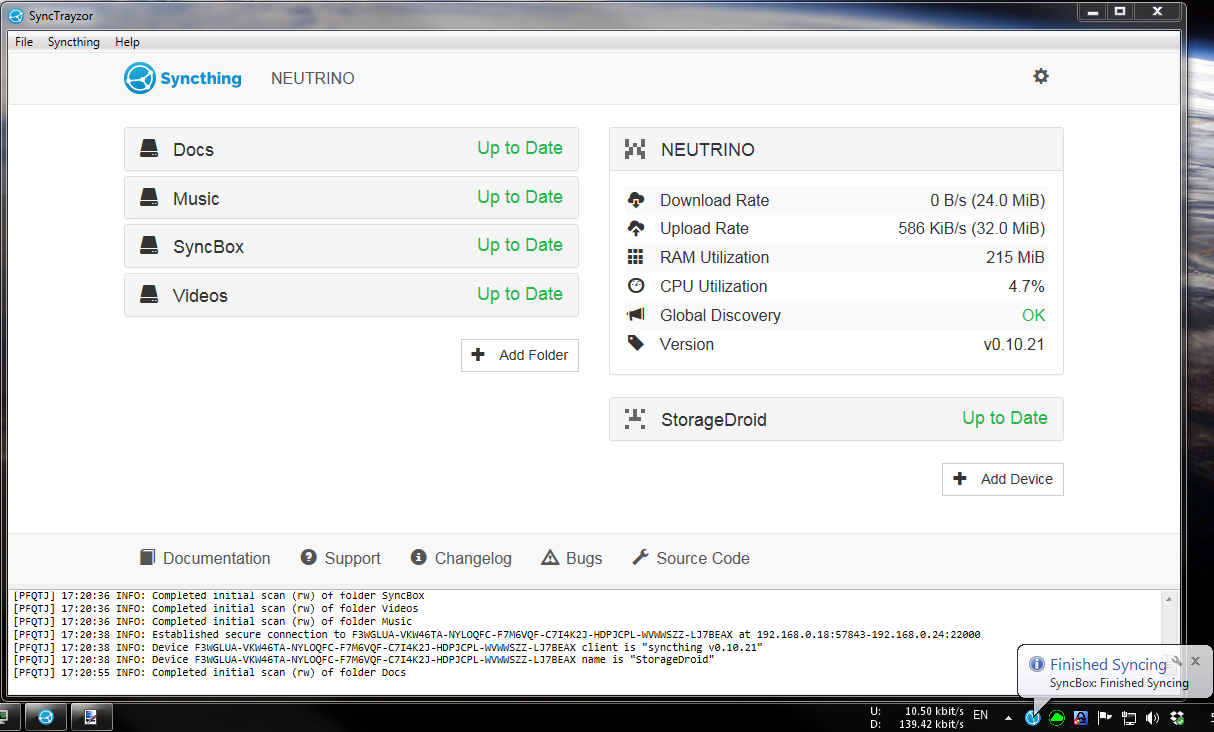Click the 4.7% CPU value
The image size is (1214, 732).
[x=1026, y=286]
